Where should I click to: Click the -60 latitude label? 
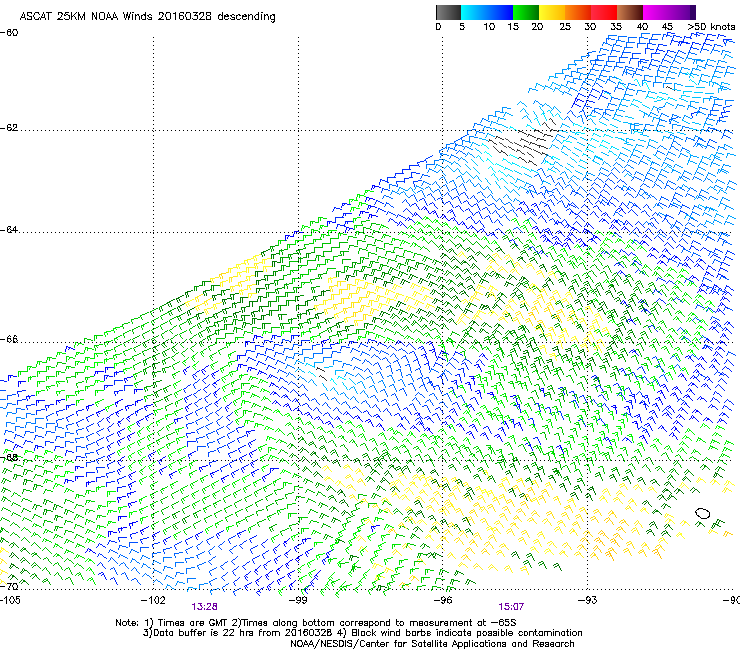click(9, 33)
